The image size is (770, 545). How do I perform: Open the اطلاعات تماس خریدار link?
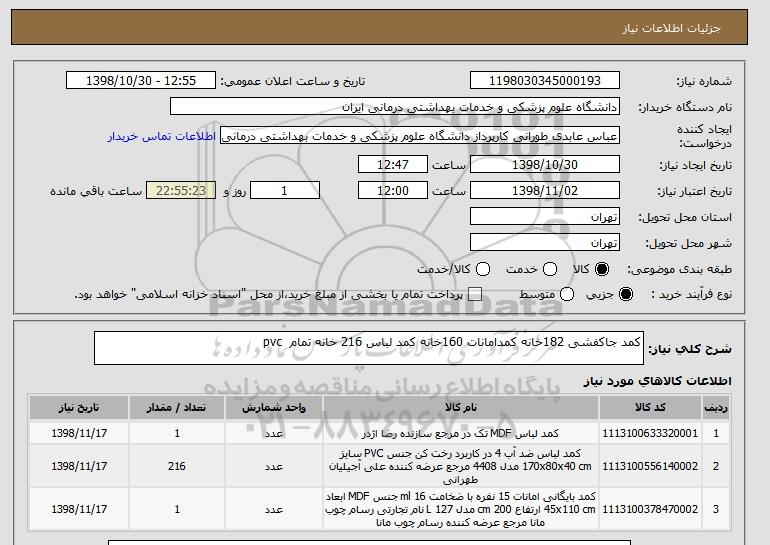[162, 136]
